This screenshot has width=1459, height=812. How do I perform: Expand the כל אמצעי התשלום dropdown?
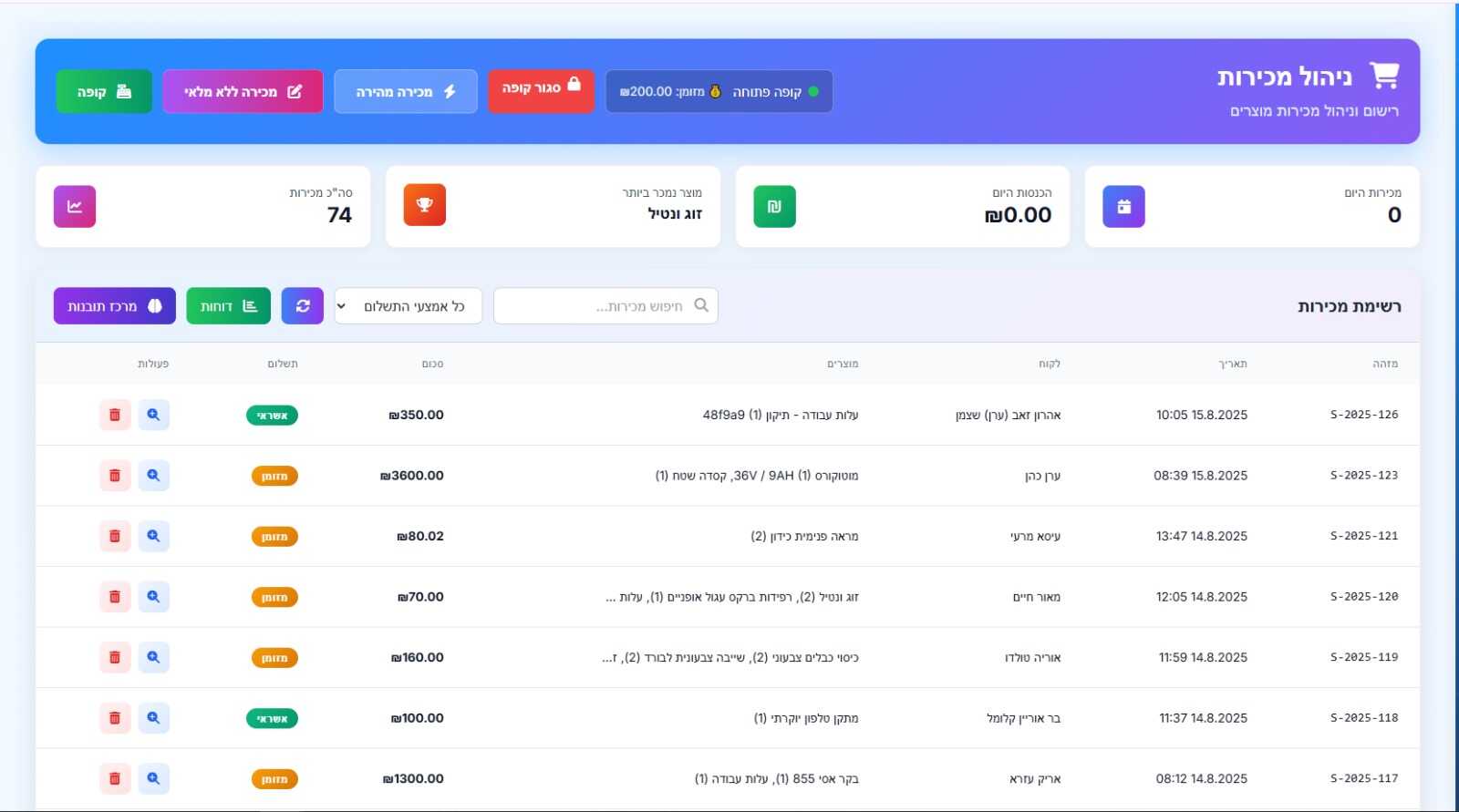pos(408,306)
